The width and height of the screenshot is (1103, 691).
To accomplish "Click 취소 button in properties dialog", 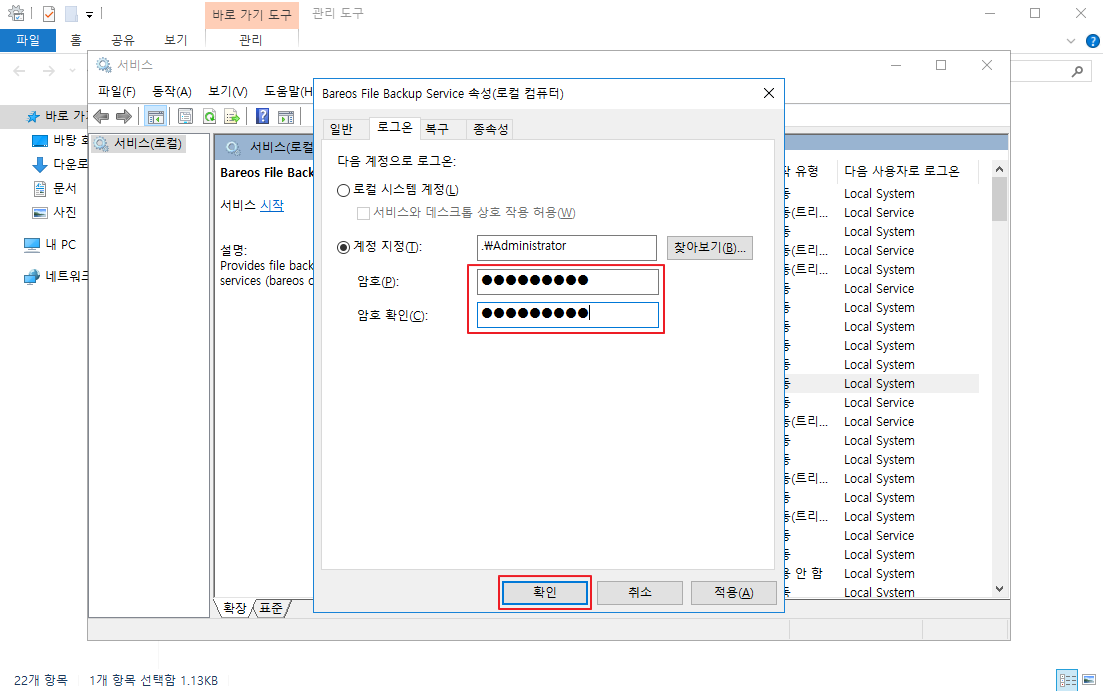I will pos(639,592).
